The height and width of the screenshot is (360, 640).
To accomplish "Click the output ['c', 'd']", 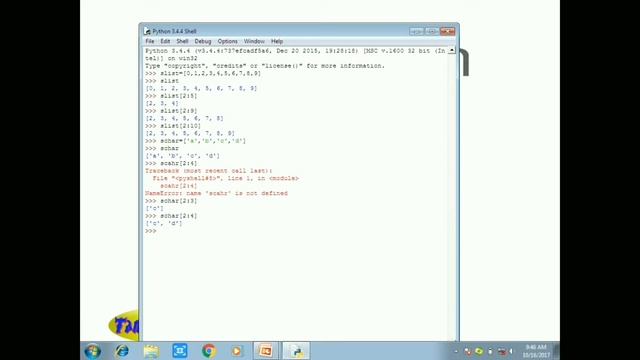I will pos(164,223).
